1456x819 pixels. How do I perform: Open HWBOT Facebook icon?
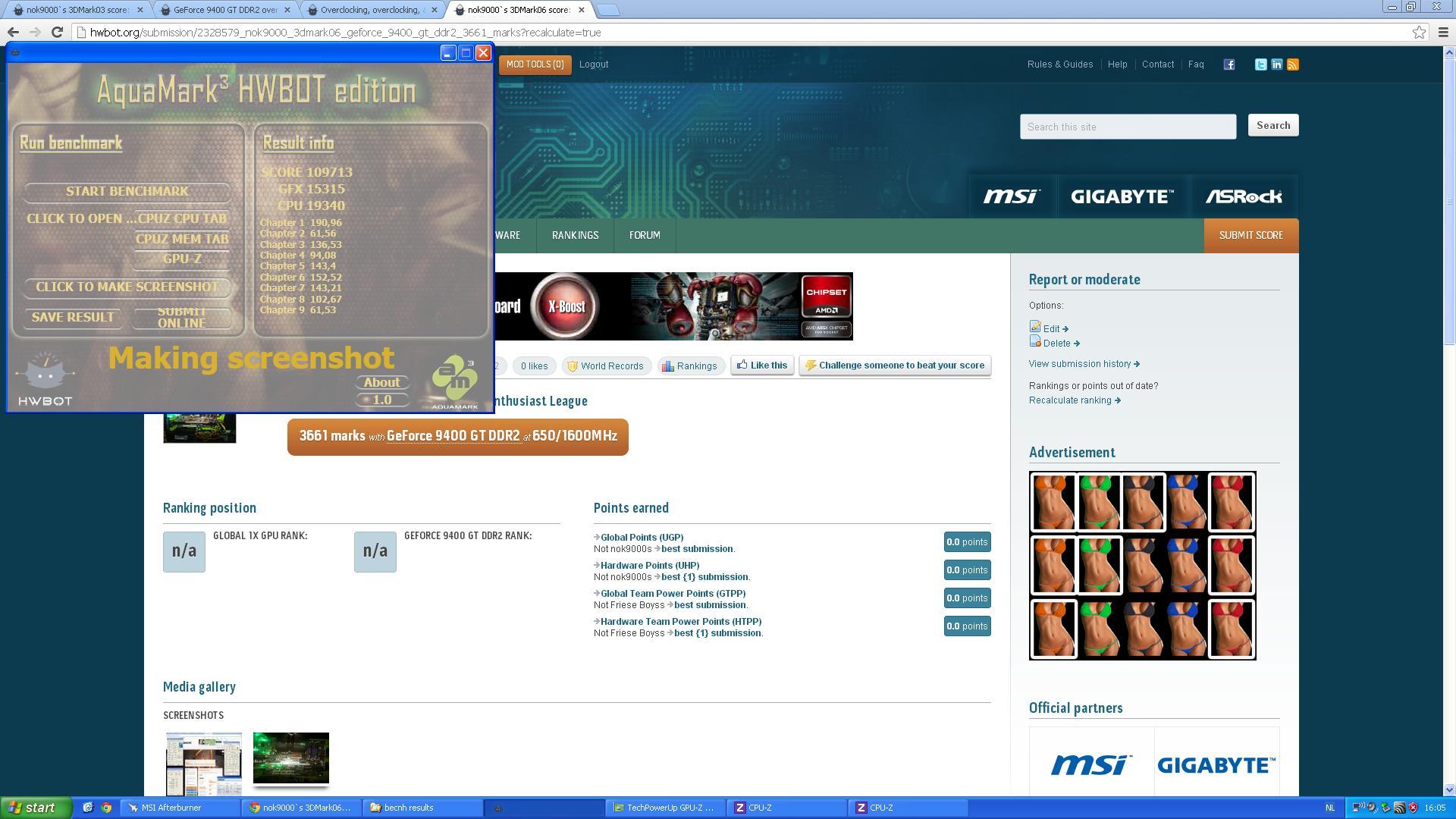click(x=1229, y=64)
